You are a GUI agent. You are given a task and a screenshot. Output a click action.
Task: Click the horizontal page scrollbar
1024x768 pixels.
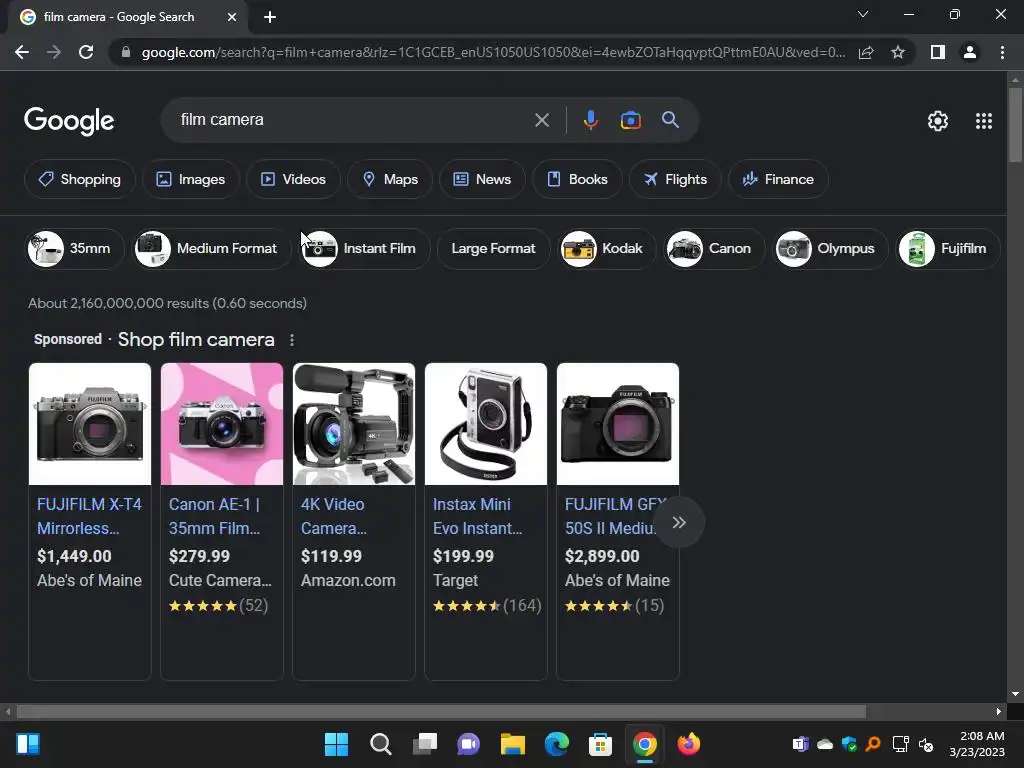click(441, 712)
